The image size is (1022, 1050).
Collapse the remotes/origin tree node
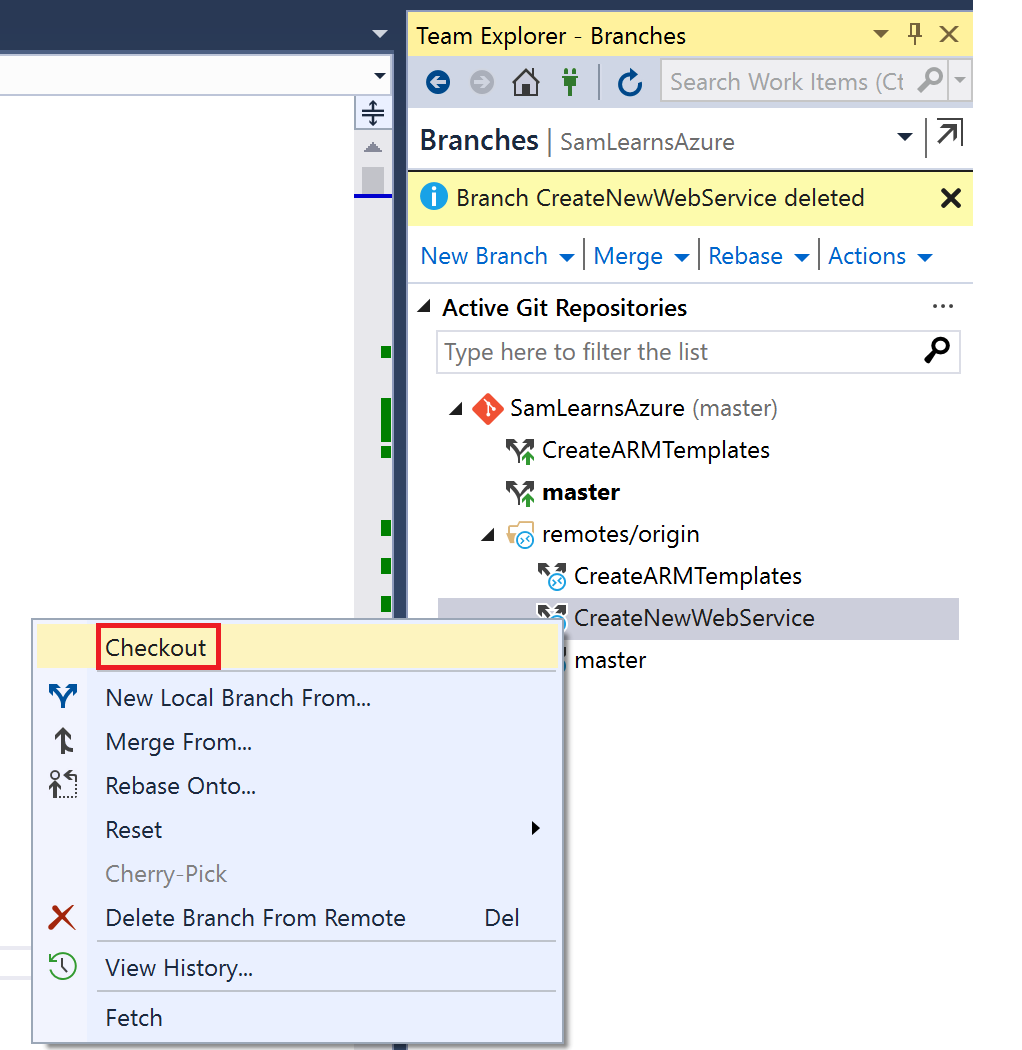(x=488, y=535)
